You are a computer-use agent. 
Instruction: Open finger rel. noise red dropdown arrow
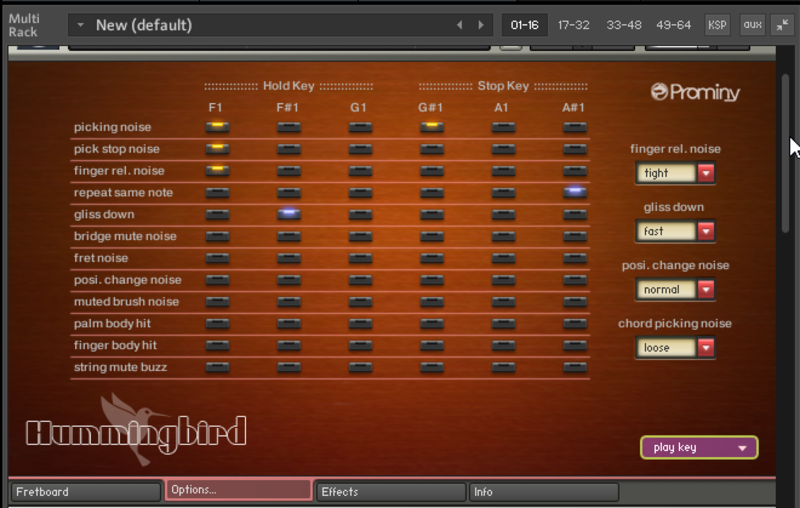click(706, 173)
